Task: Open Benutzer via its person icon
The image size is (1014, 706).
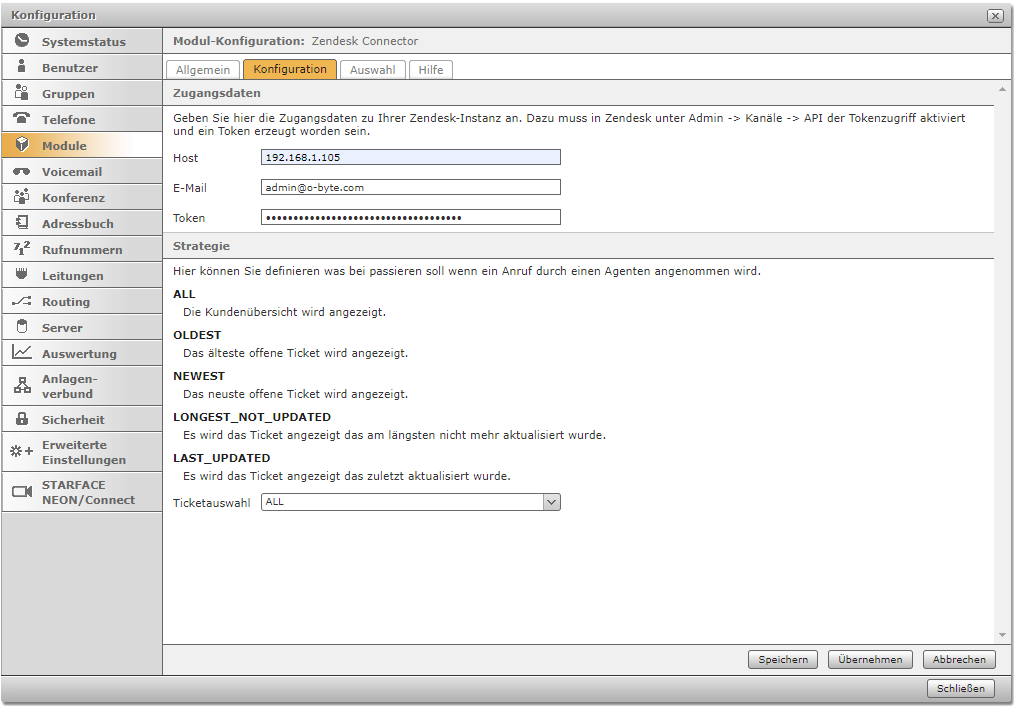Action: 22,67
